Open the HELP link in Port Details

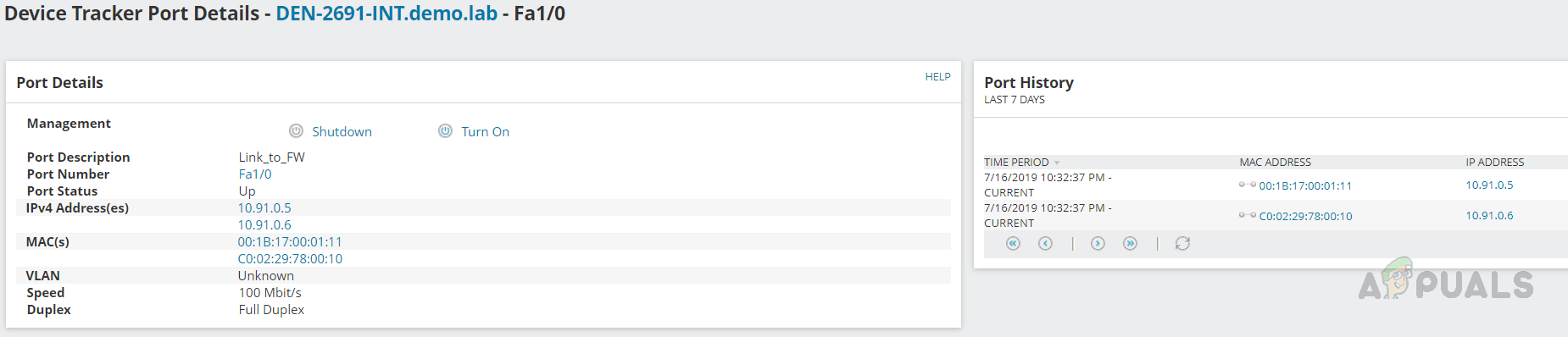(x=937, y=77)
